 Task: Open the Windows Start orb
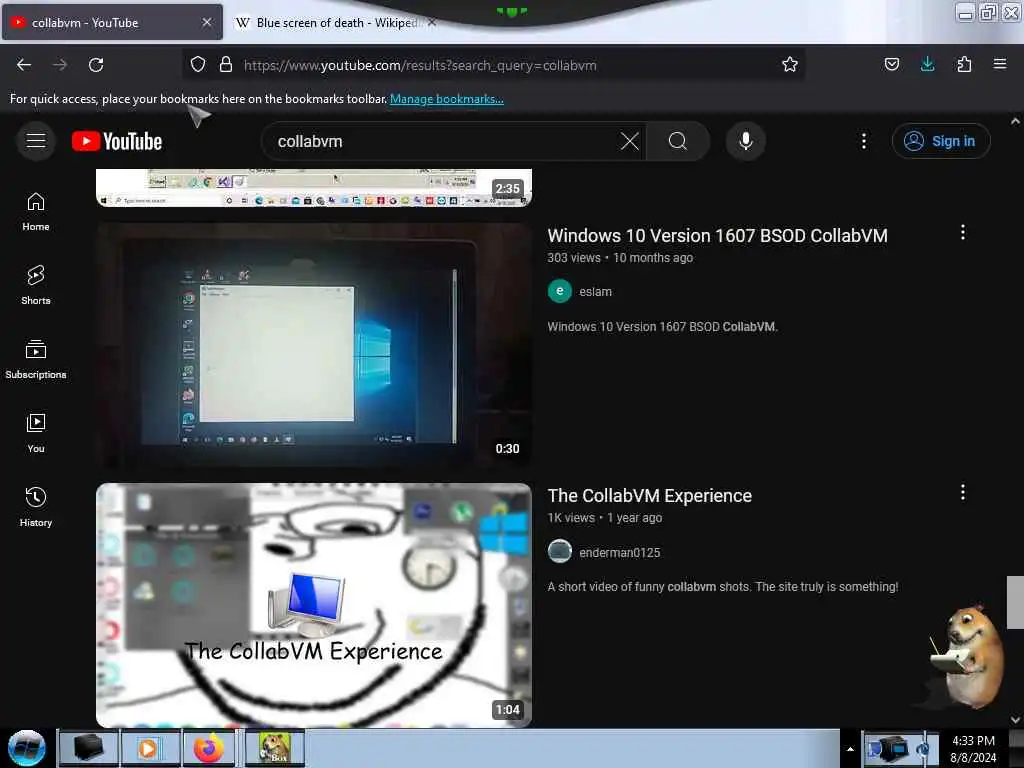[x=27, y=748]
